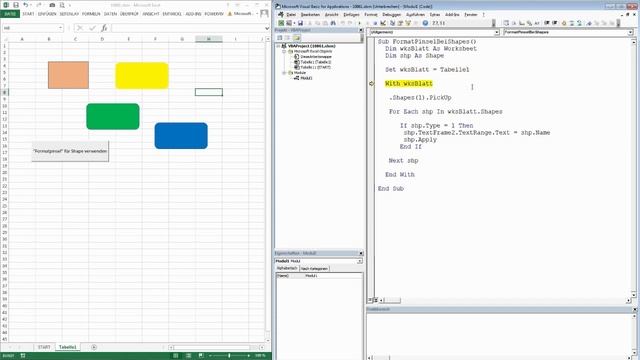Click the camera icon in Excel quick access
640x360 pixels.
pos(52,5)
